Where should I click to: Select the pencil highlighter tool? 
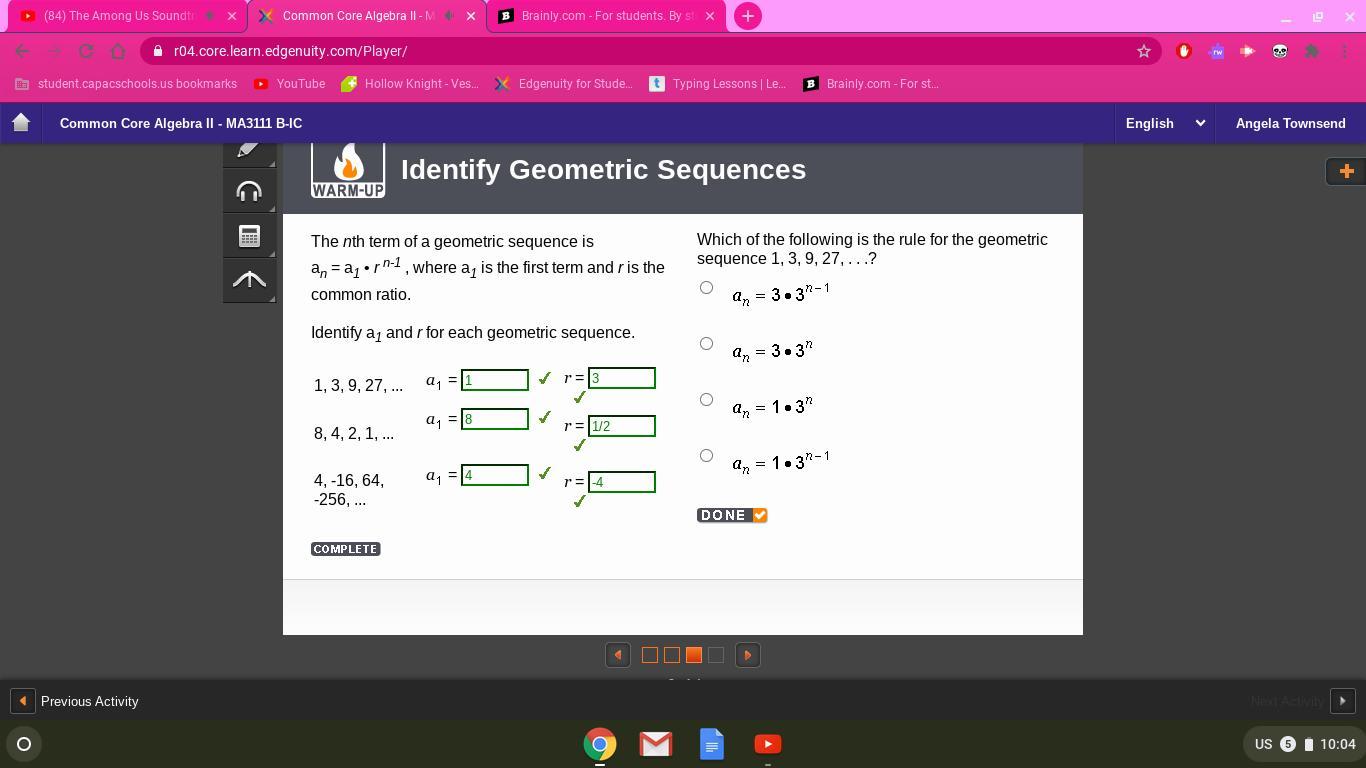[x=249, y=153]
